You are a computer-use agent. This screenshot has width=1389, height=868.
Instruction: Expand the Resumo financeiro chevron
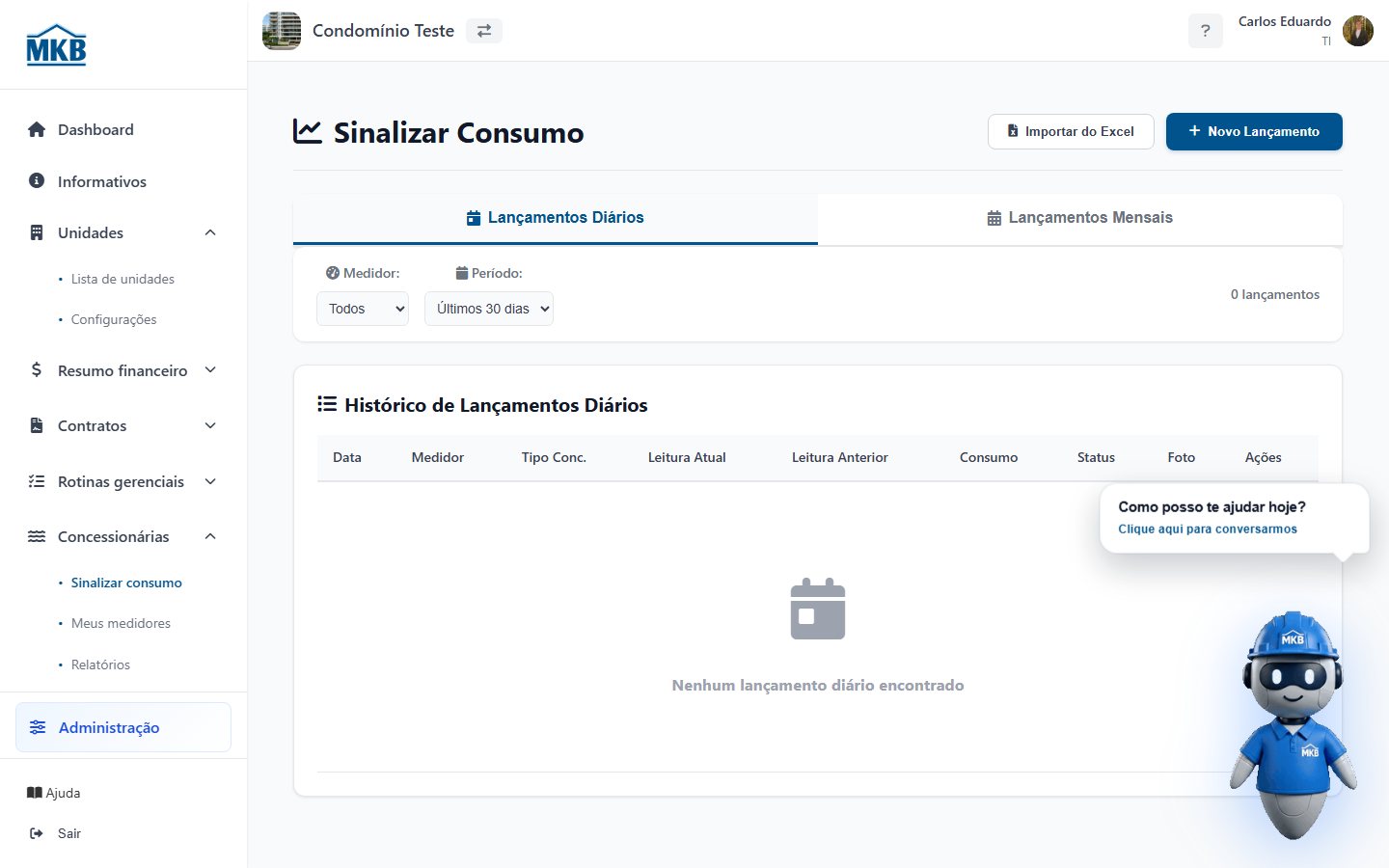pyautogui.click(x=210, y=369)
